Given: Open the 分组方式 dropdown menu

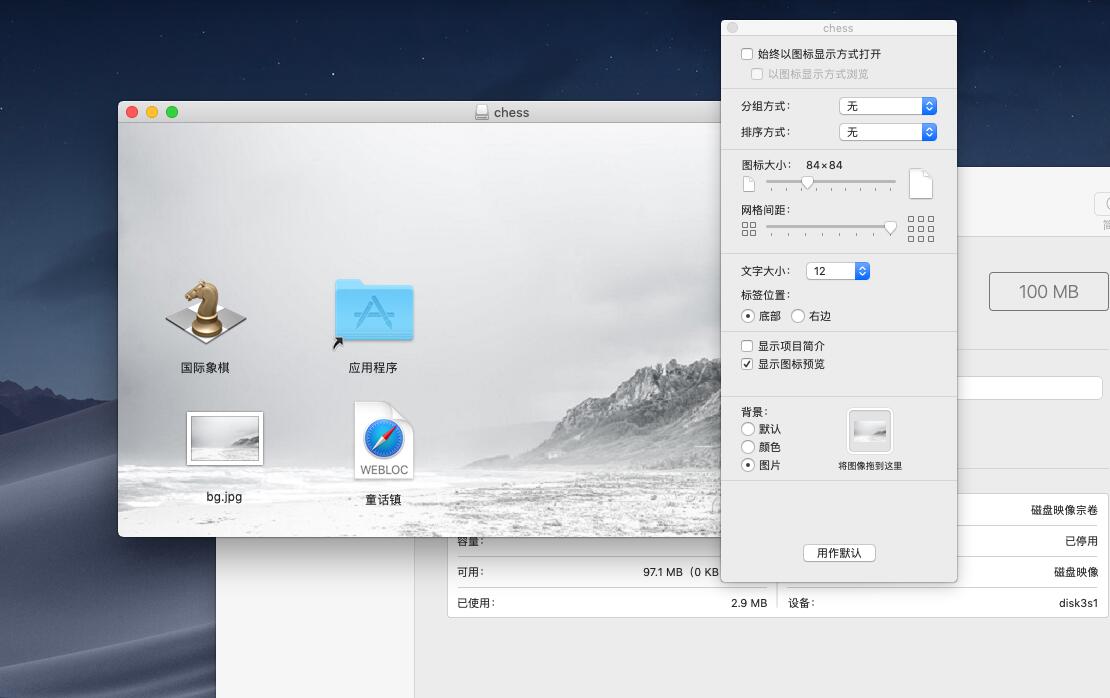Looking at the screenshot, I should pos(888,106).
